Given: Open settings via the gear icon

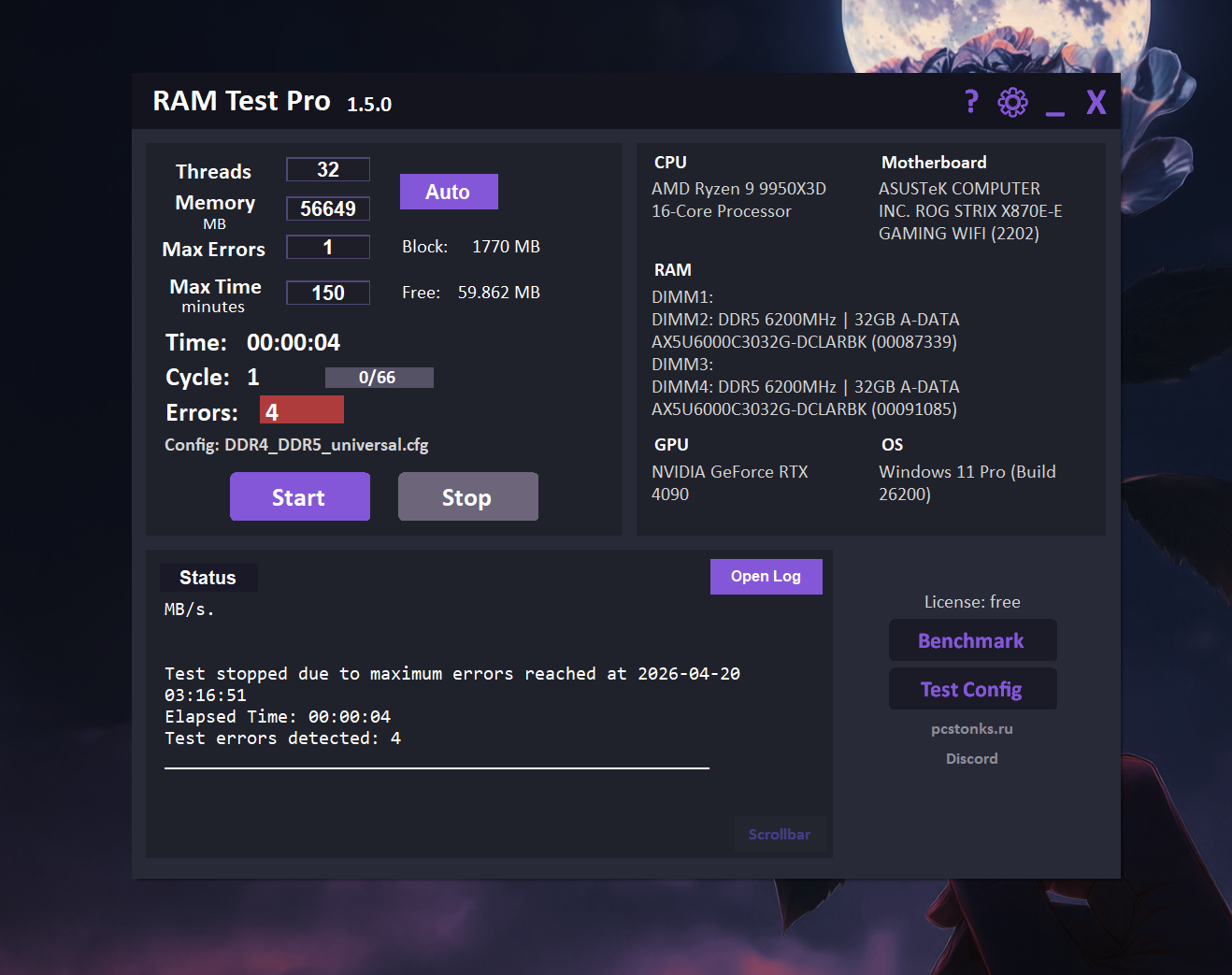Looking at the screenshot, I should click(x=1012, y=102).
